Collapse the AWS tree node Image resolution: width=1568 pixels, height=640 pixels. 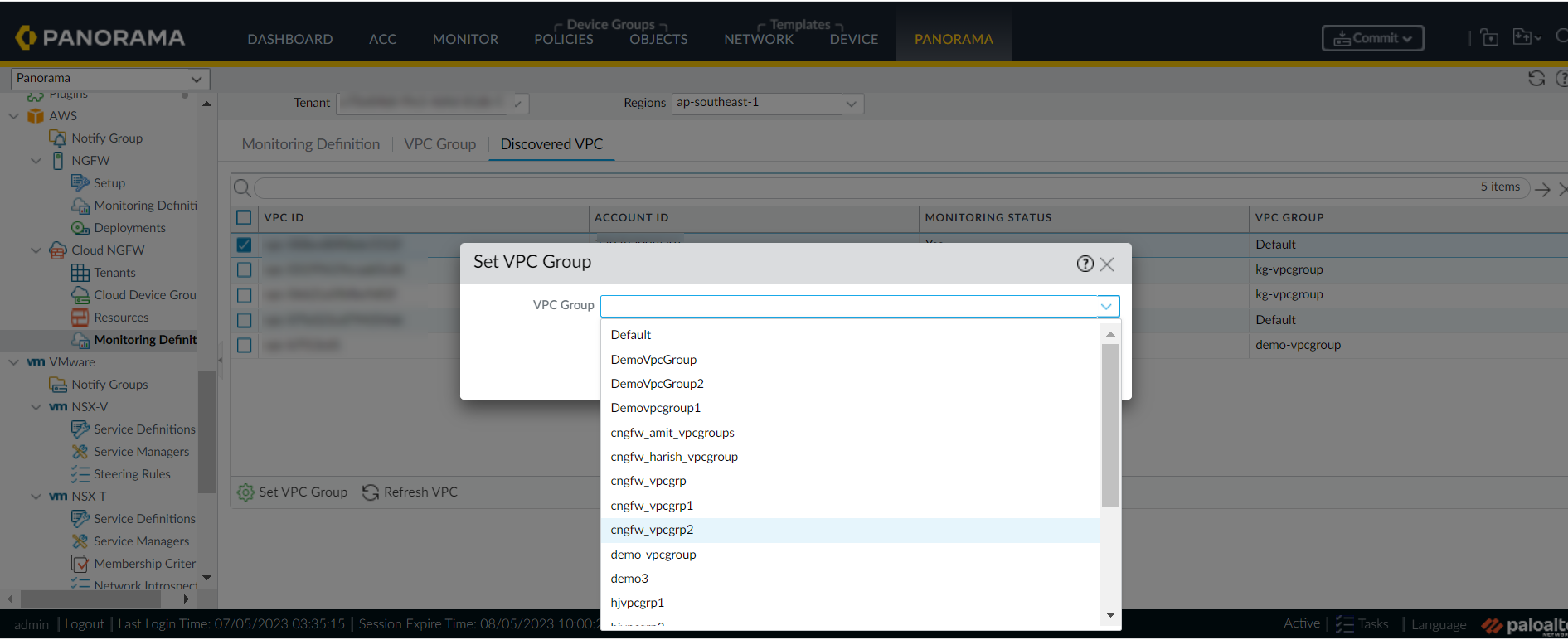point(14,116)
